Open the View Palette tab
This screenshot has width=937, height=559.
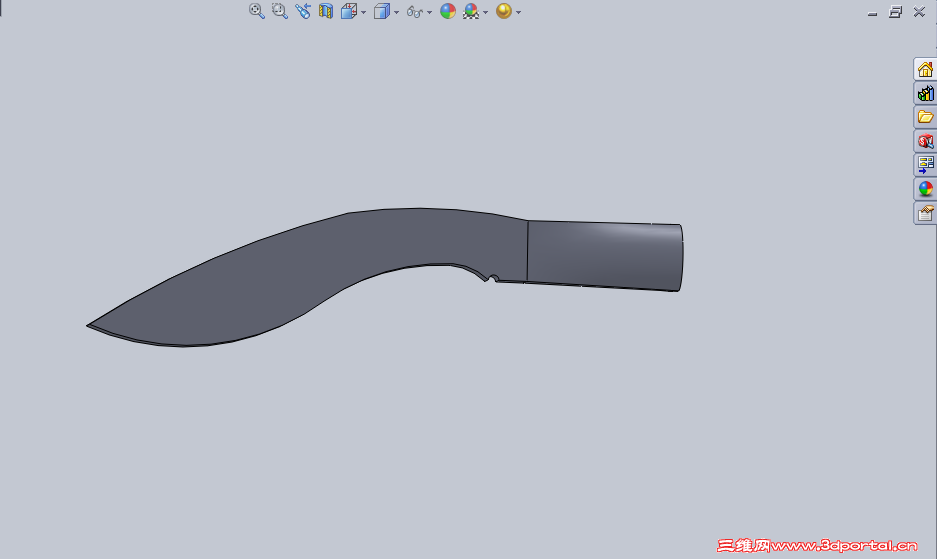click(x=925, y=165)
